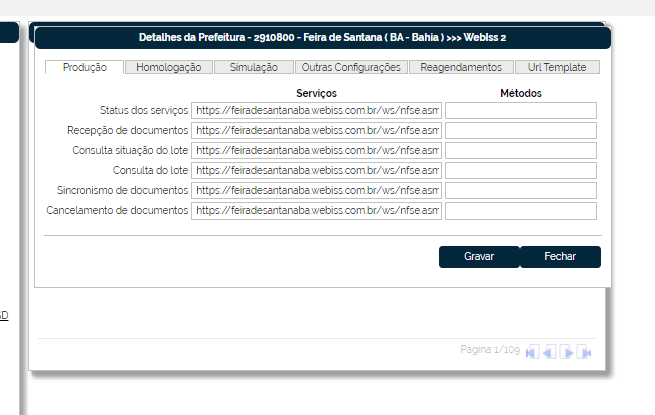Focus Métodos field for Consulta situação do lote
Screen dimensions: 655x415
[x=521, y=150]
